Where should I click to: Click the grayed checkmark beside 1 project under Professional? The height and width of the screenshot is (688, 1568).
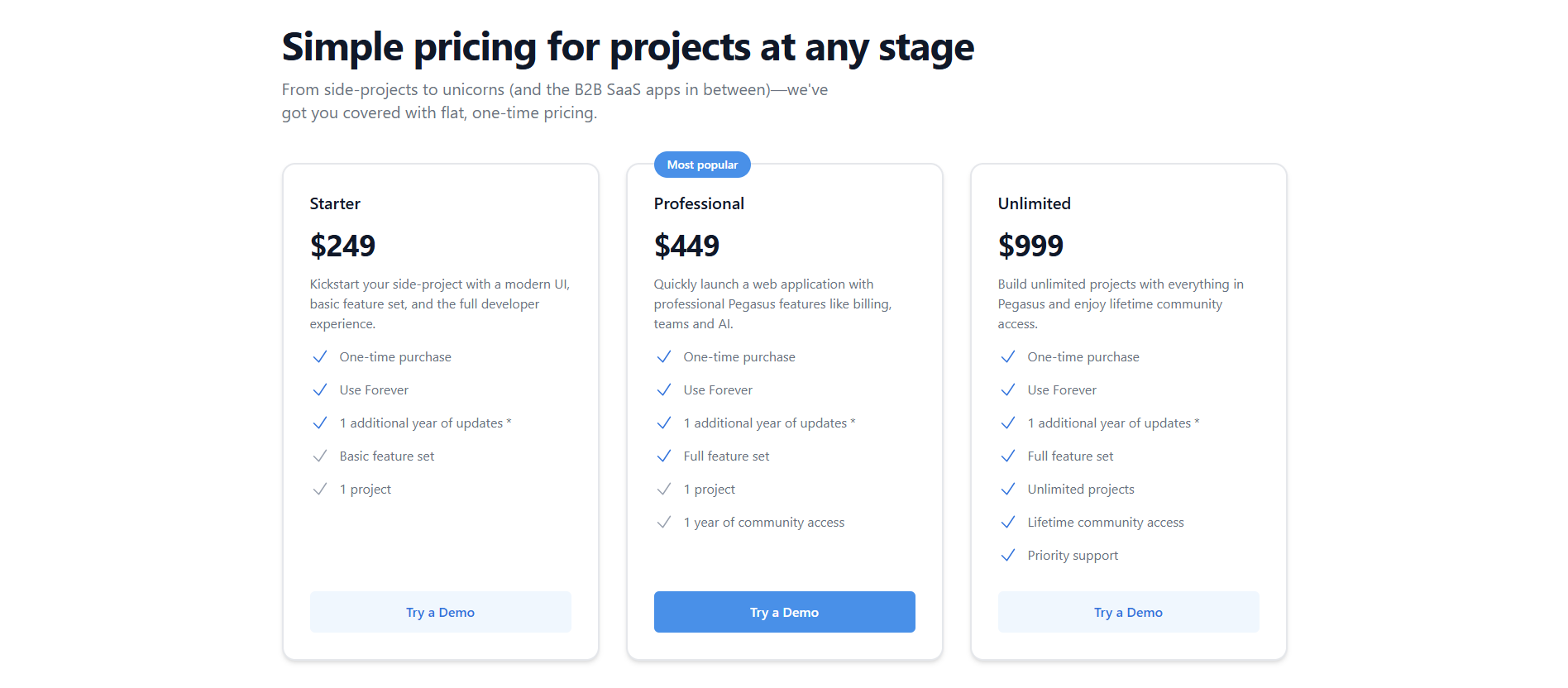(664, 489)
